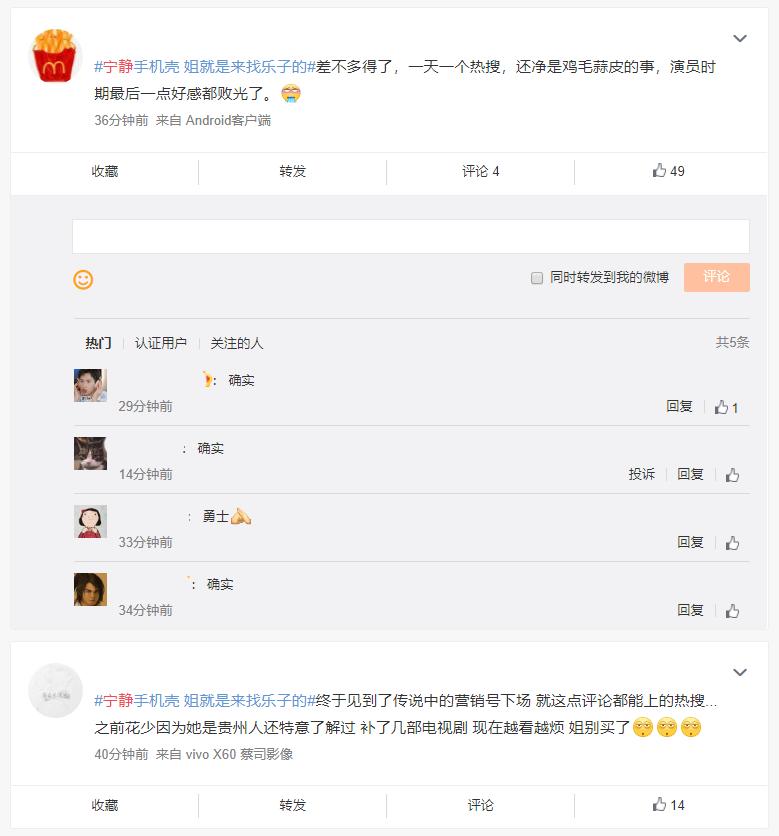Click 投诉 on the 14分钟前 comment

click(641, 474)
